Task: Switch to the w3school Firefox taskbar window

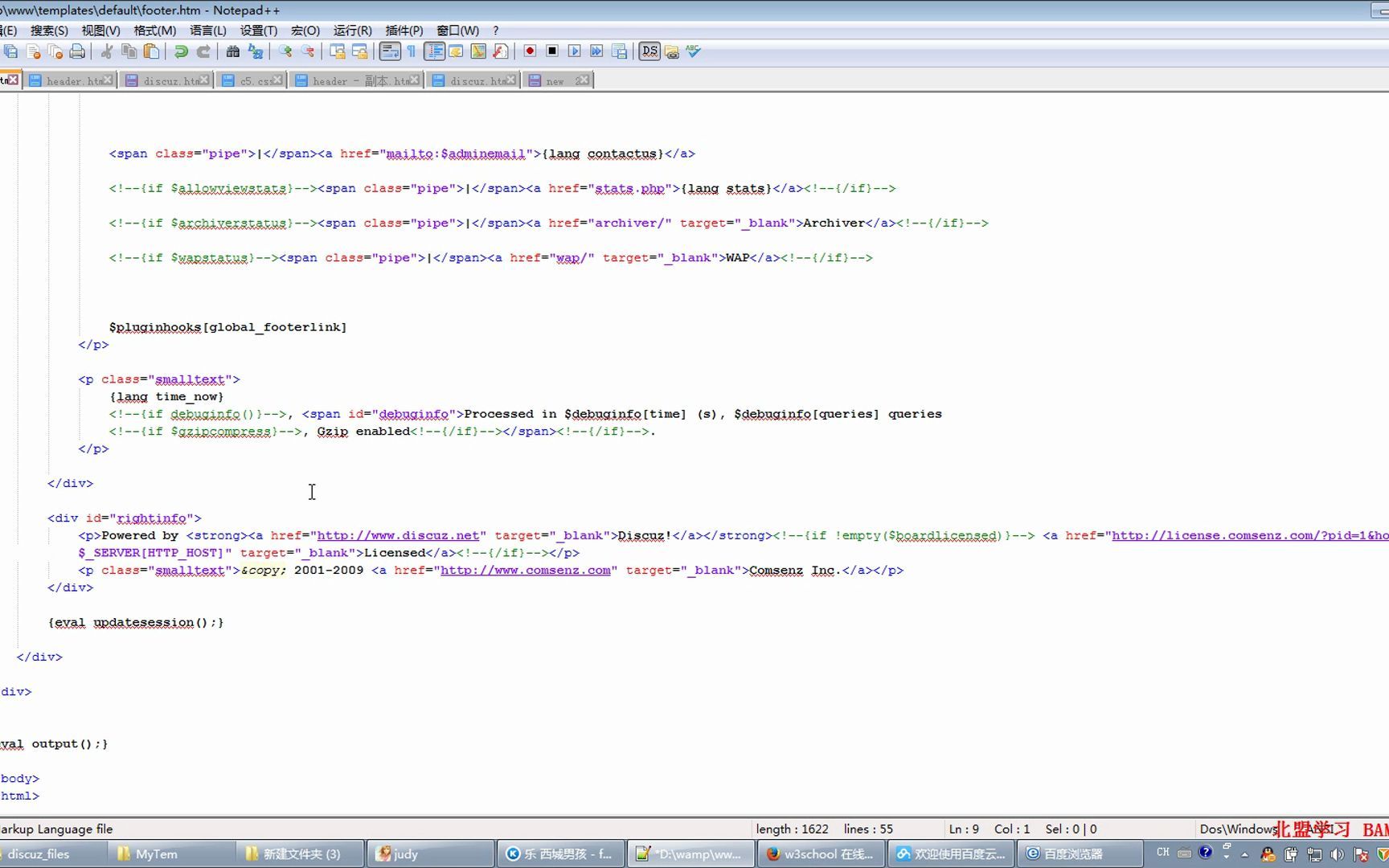Action: tap(822, 854)
